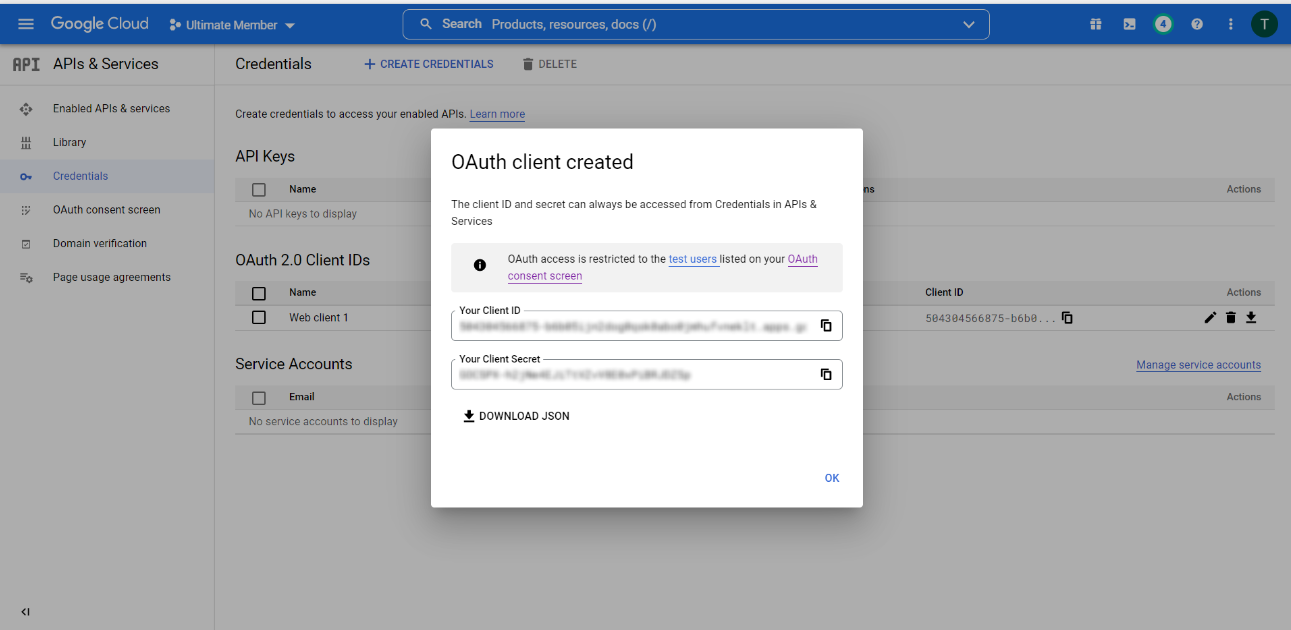Click the Credentials key icon
Screen dimensions: 1291x630
point(26,177)
